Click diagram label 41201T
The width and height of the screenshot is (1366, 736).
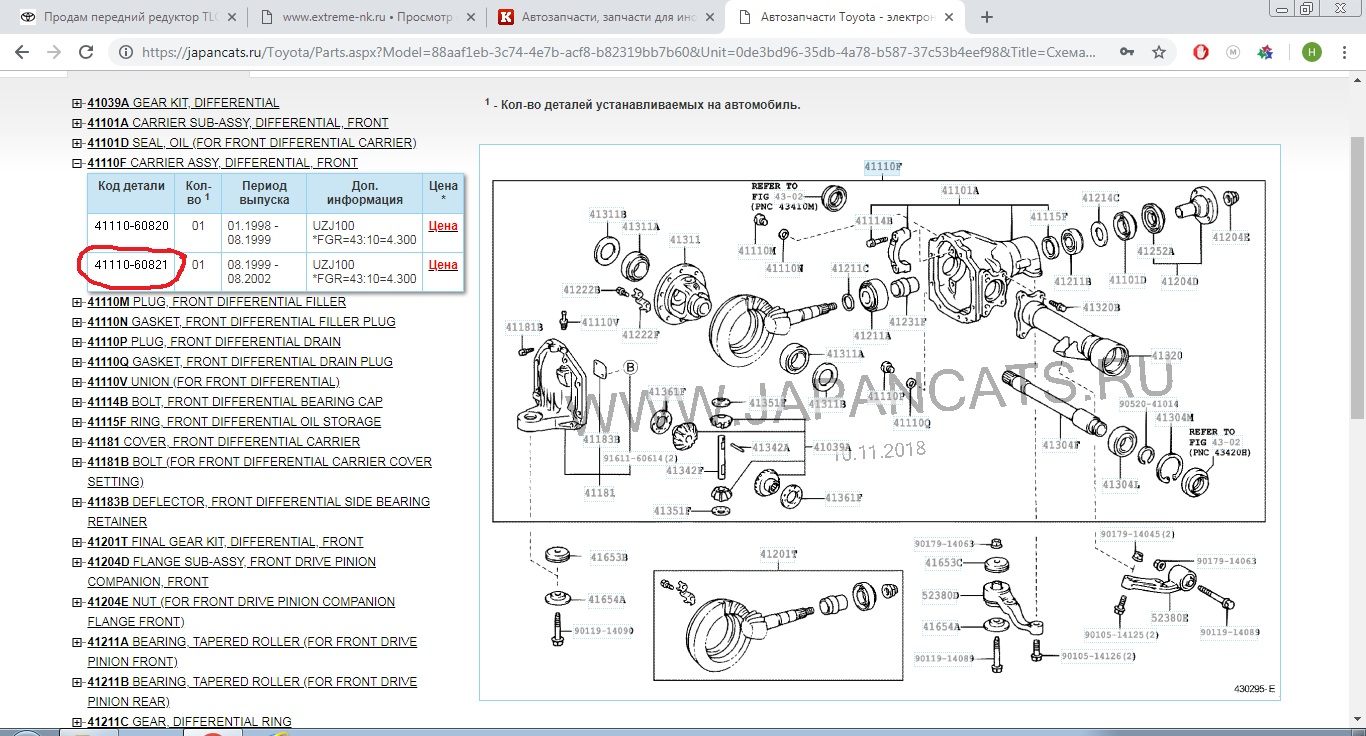tap(779, 554)
